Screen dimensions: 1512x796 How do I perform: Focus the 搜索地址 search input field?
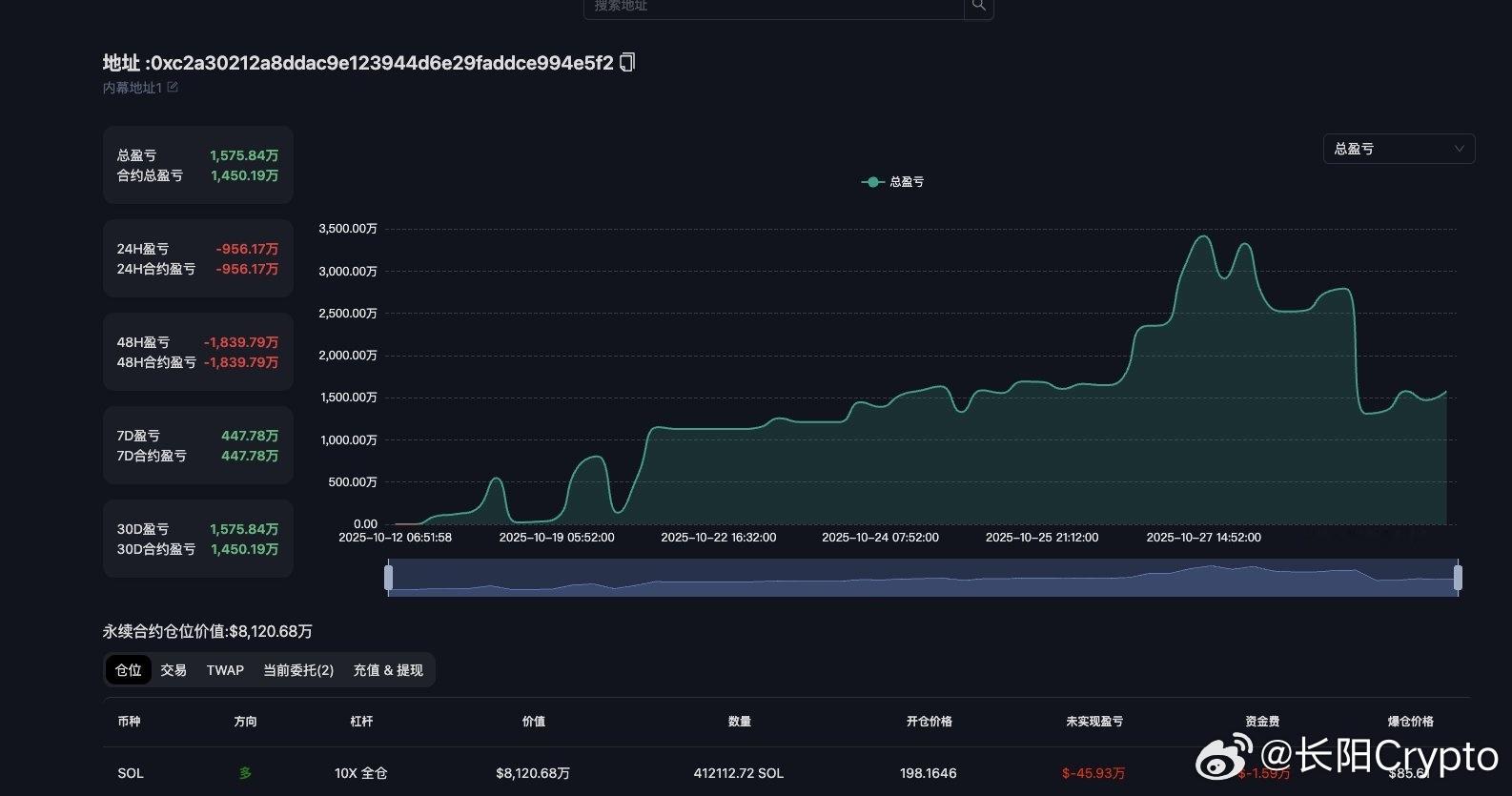[x=774, y=6]
